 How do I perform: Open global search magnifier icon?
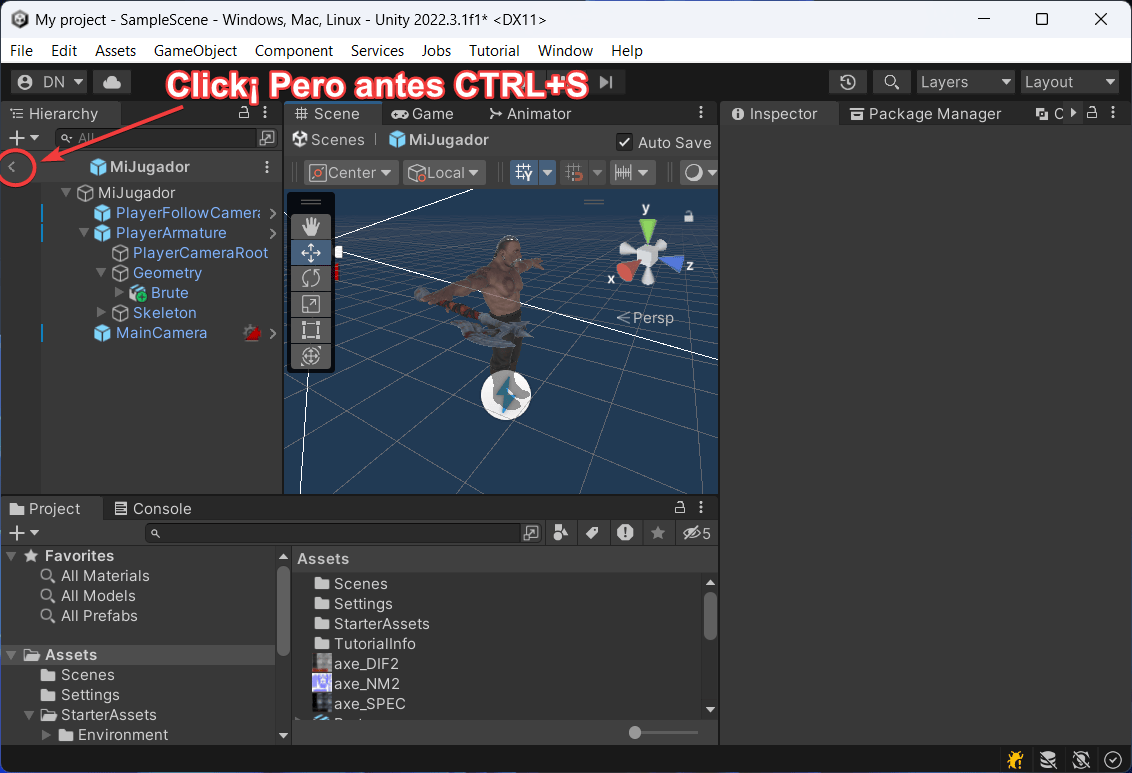coord(892,82)
